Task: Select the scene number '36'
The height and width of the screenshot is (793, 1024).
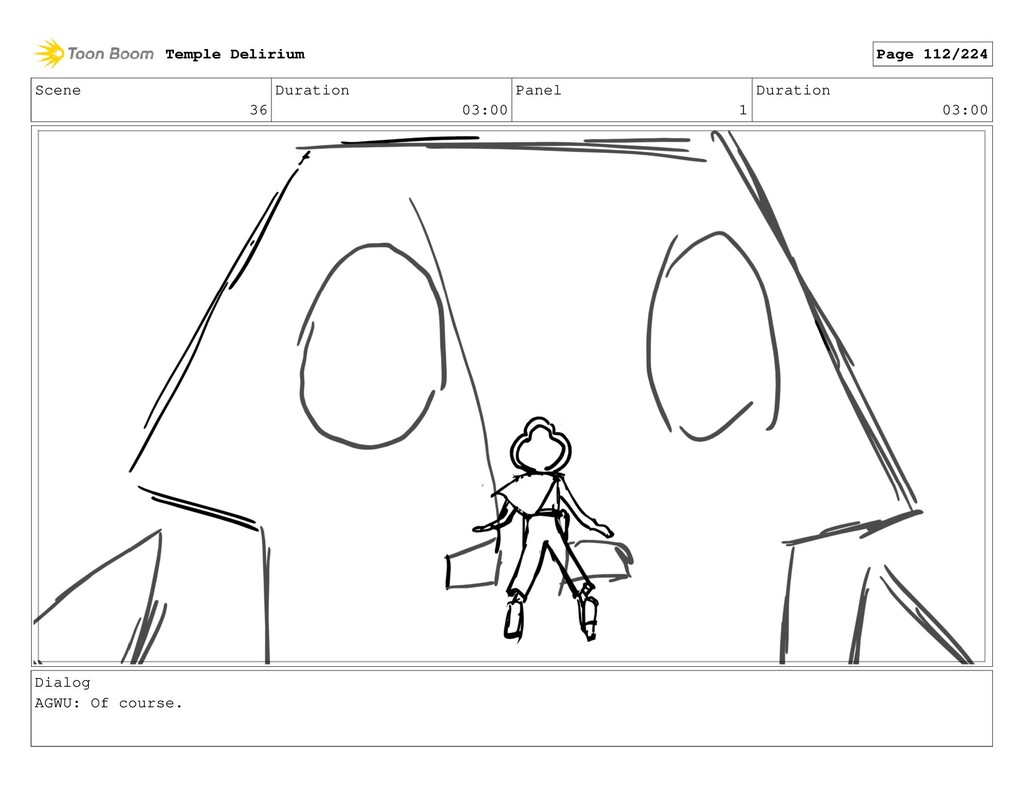Action: (x=259, y=110)
